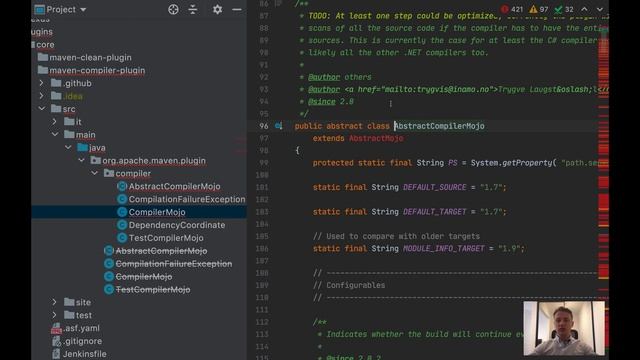
Task: Click the '@author others' Javadoc line
Action: (x=340, y=77)
